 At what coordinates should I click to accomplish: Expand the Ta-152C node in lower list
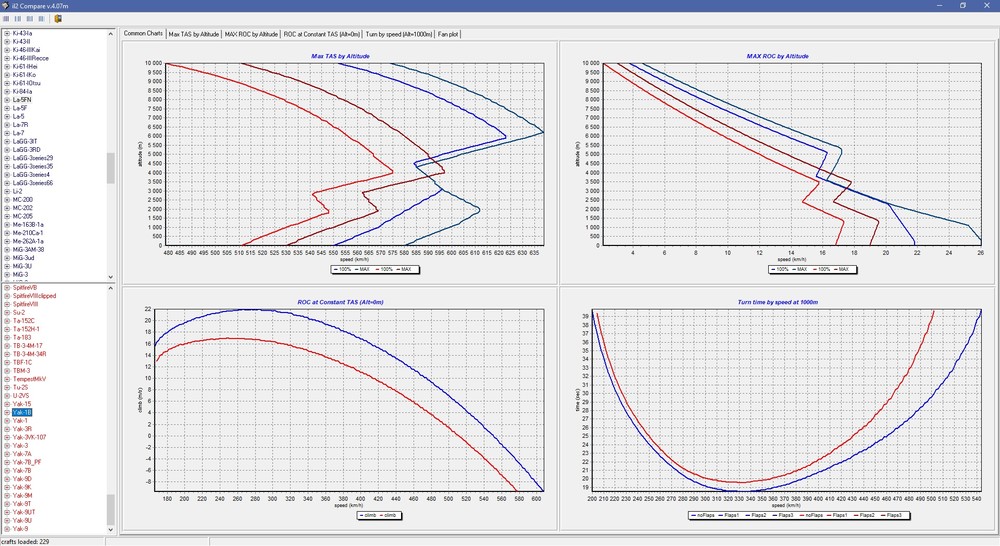[x=7, y=321]
